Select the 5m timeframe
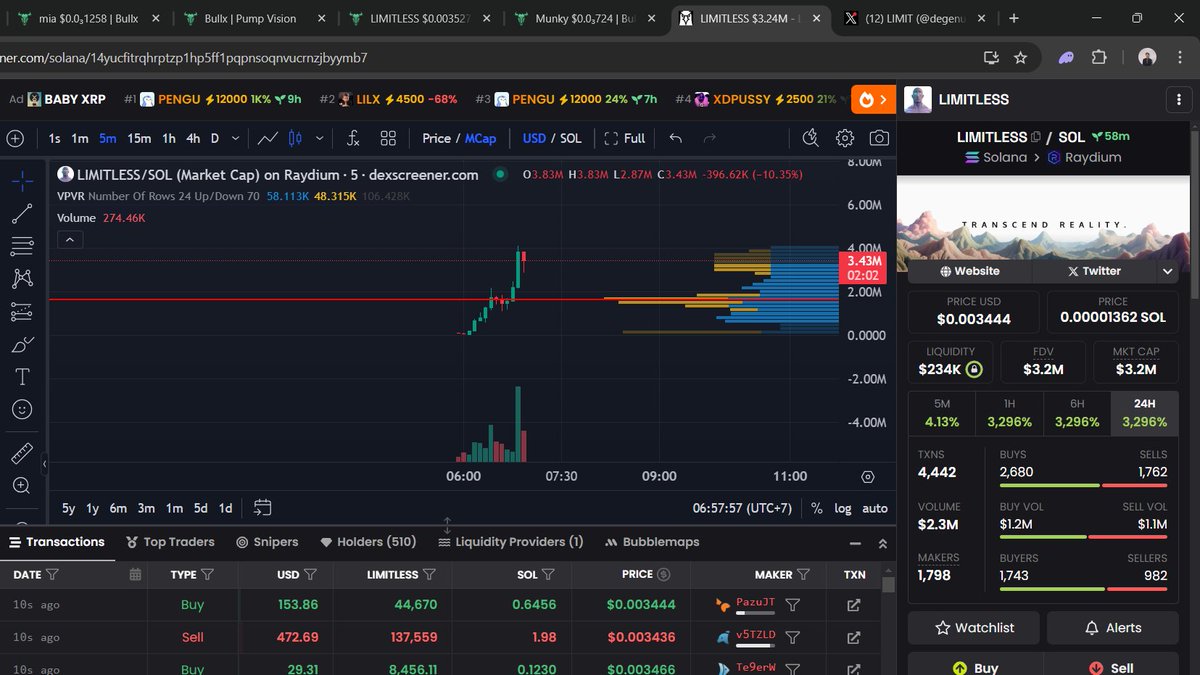This screenshot has height=675, width=1200. [x=107, y=138]
